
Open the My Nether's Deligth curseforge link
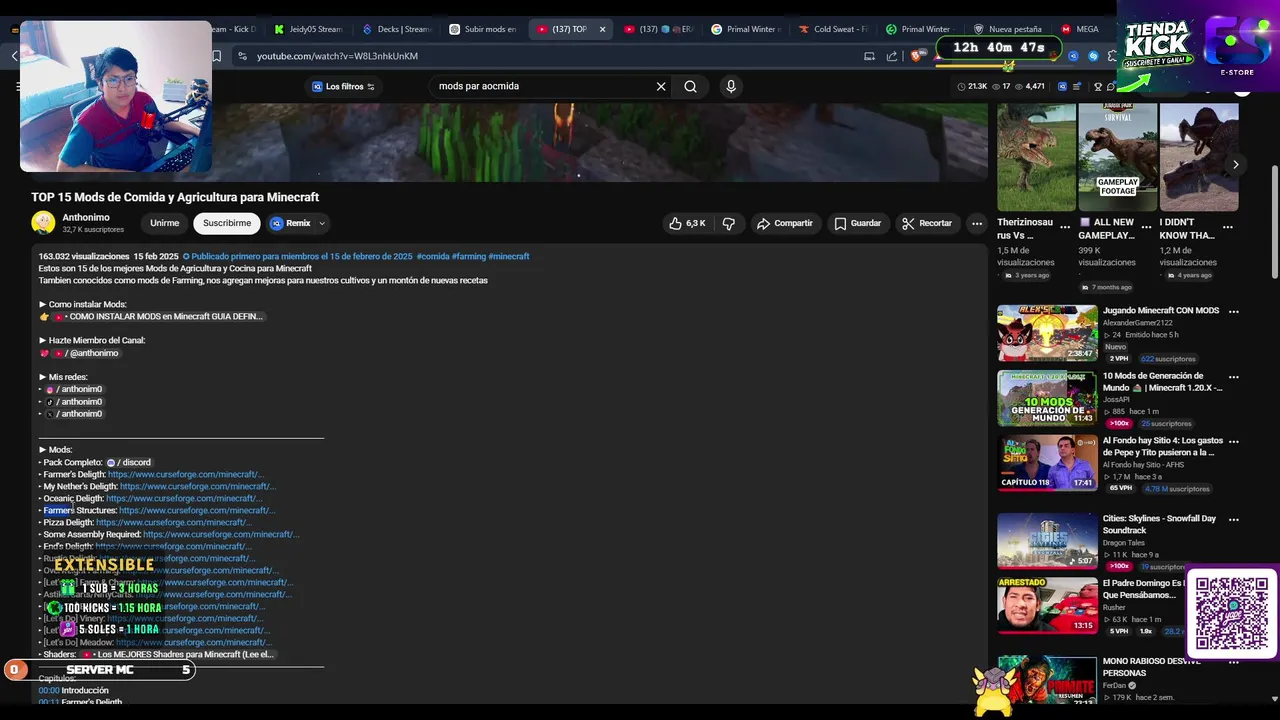click(x=198, y=486)
